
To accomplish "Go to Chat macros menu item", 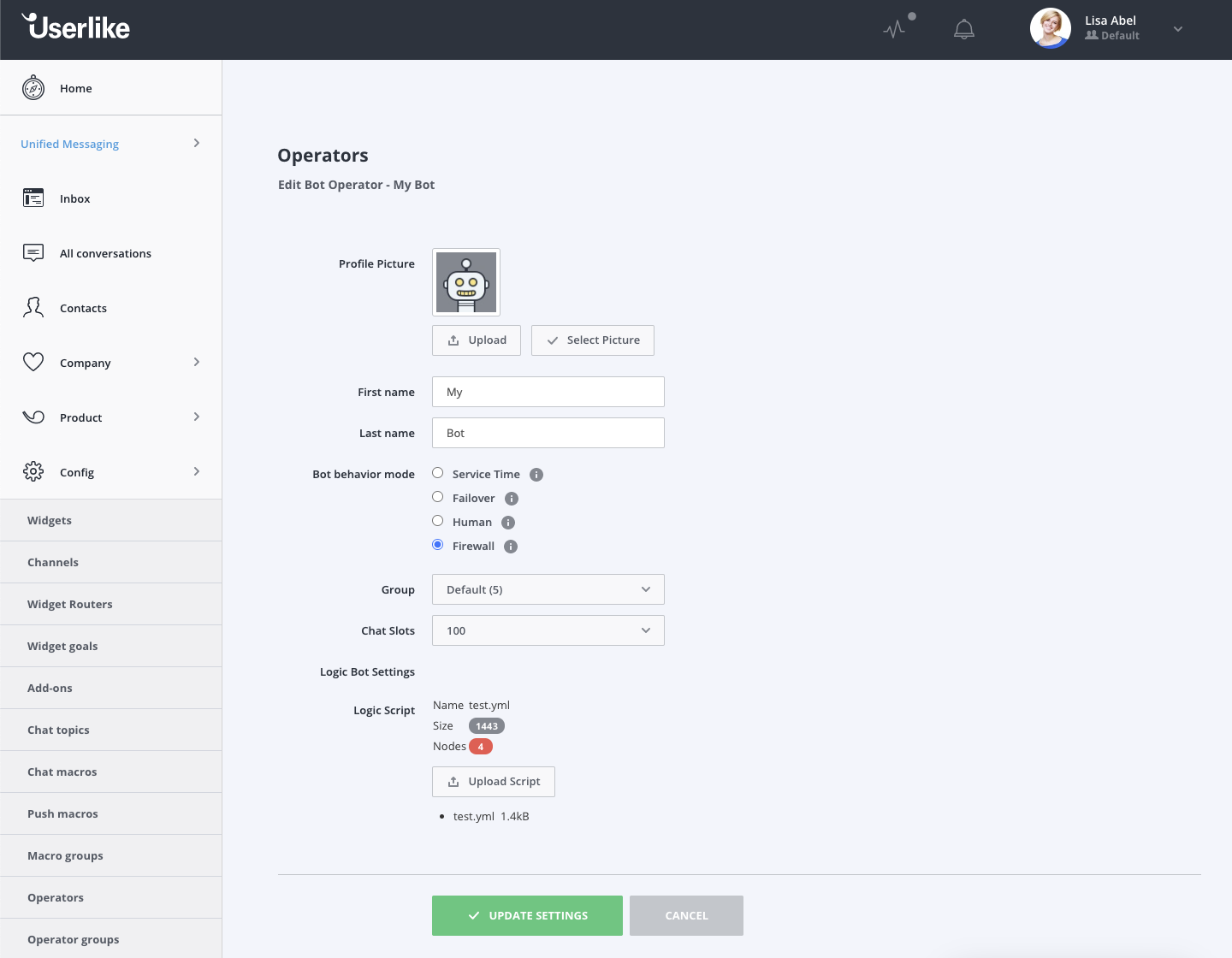I will 62,772.
